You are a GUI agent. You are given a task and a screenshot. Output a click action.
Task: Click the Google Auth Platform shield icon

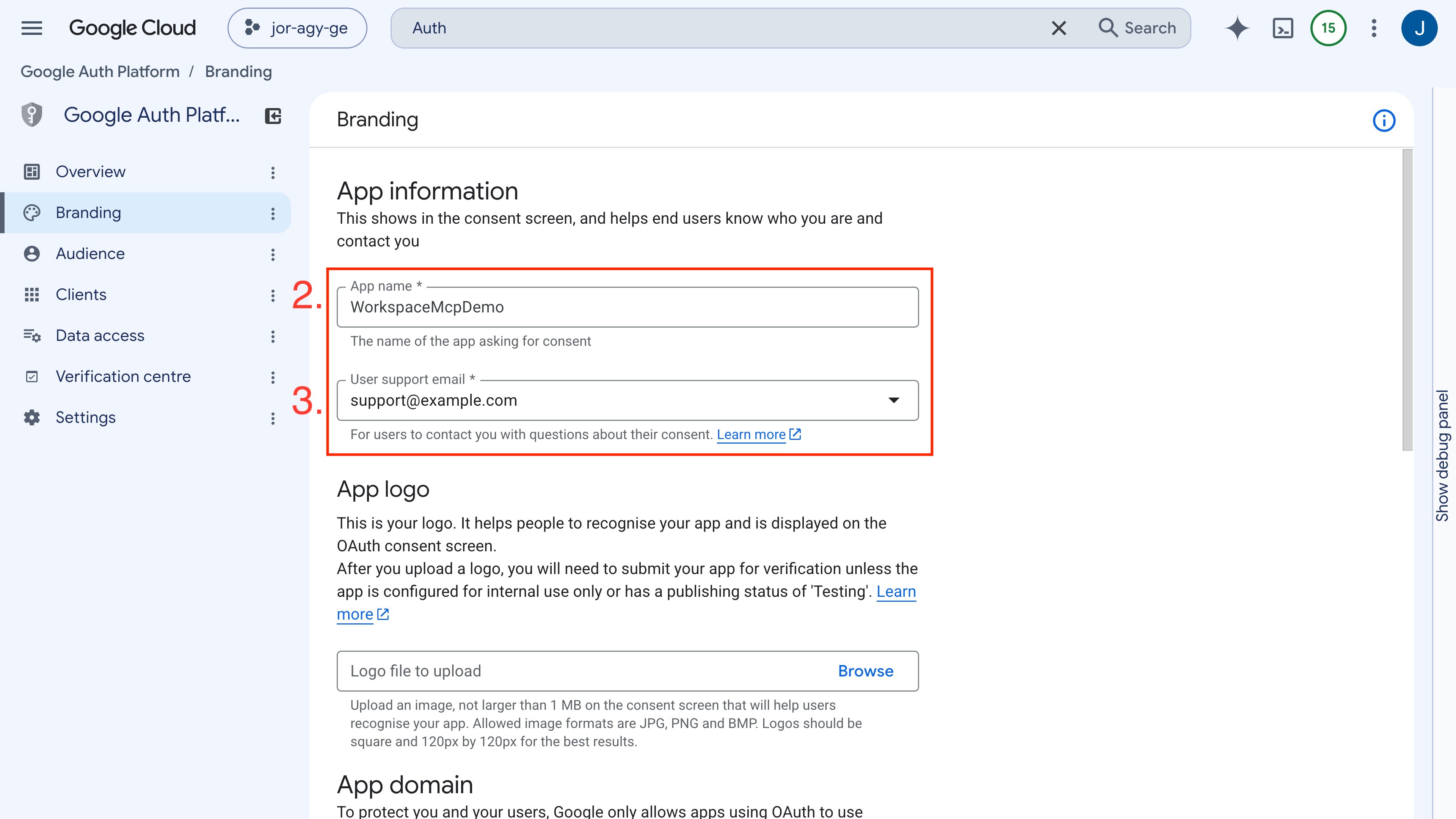point(31,115)
